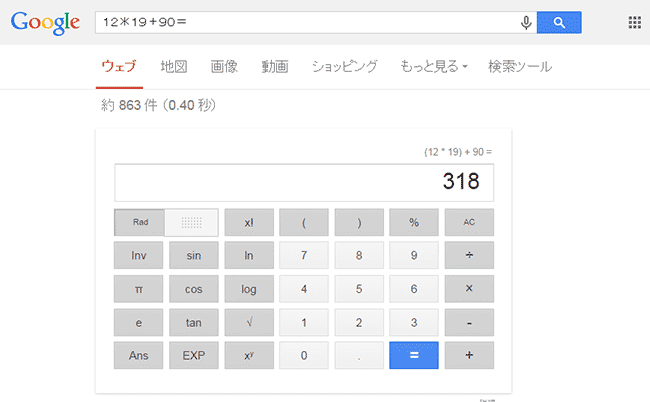The width and height of the screenshot is (650, 402).
Task: Click the log function key
Action: pos(249,289)
